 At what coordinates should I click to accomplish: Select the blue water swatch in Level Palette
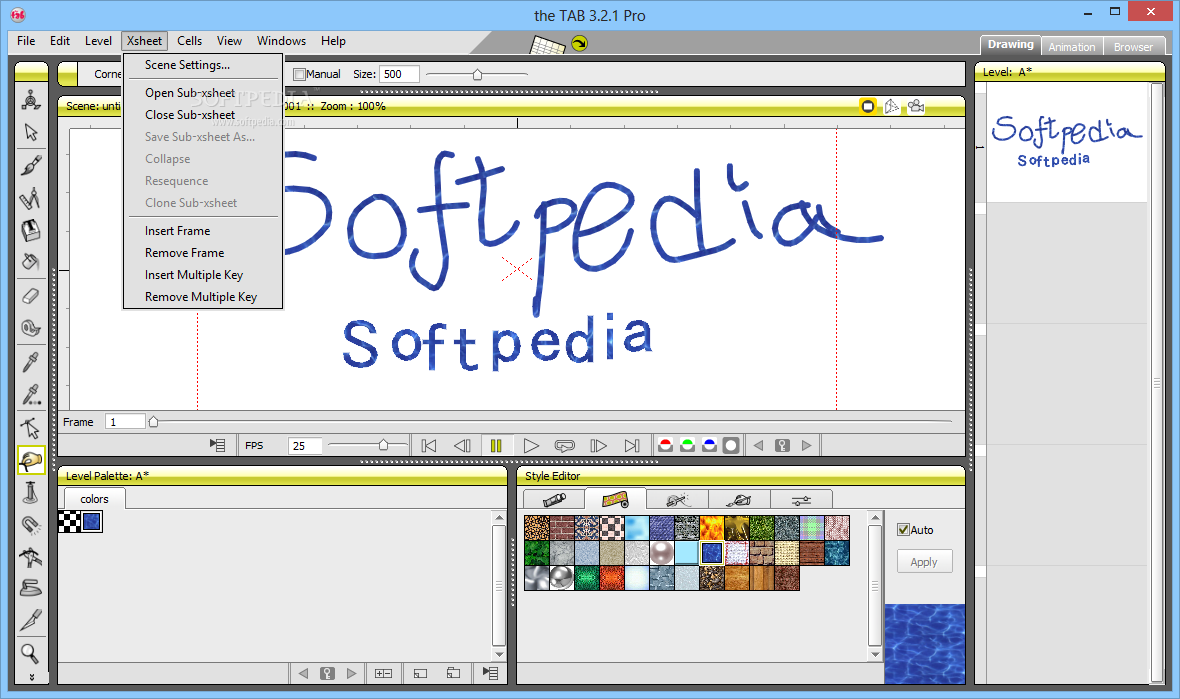91,521
